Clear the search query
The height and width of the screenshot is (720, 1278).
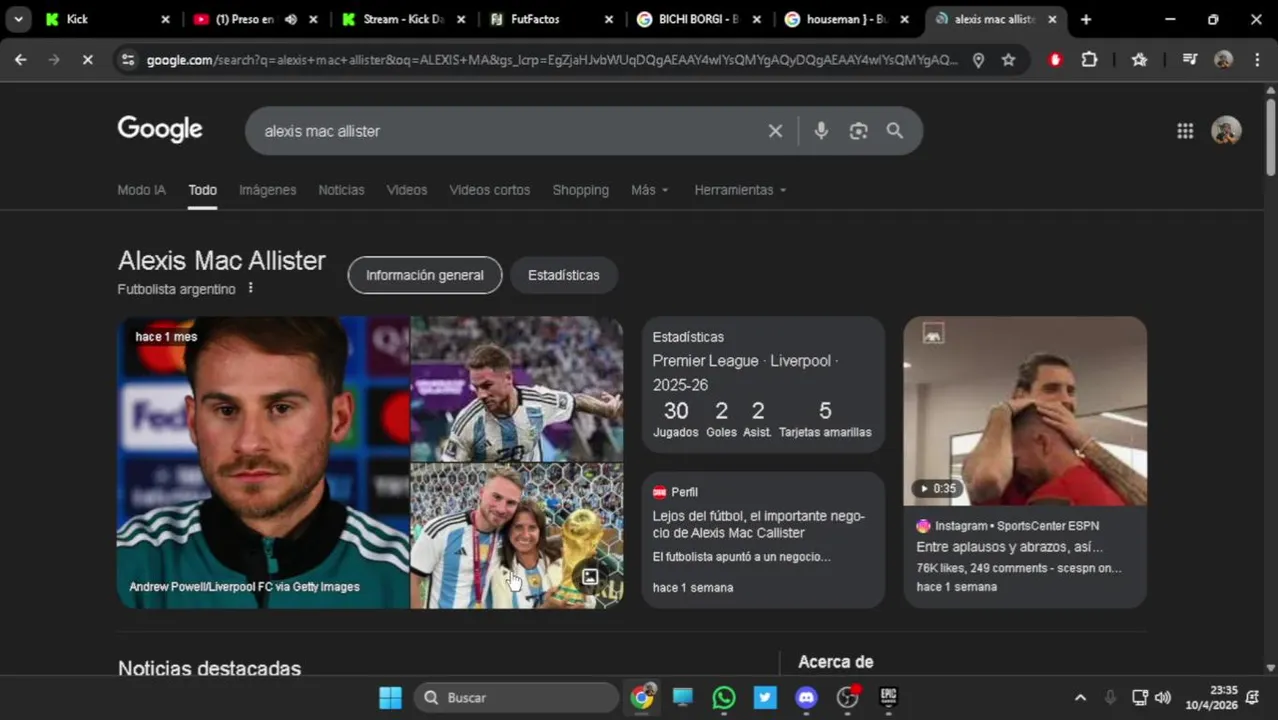(x=775, y=131)
